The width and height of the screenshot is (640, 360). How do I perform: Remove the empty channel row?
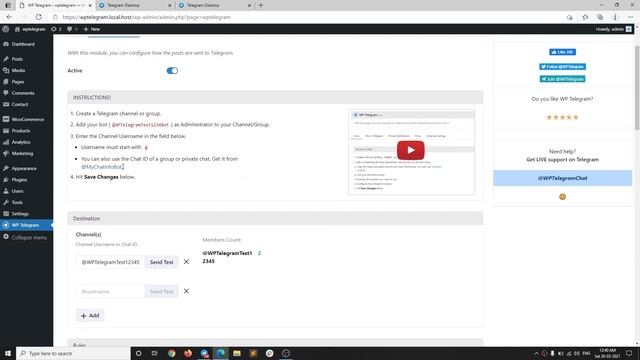point(186,291)
